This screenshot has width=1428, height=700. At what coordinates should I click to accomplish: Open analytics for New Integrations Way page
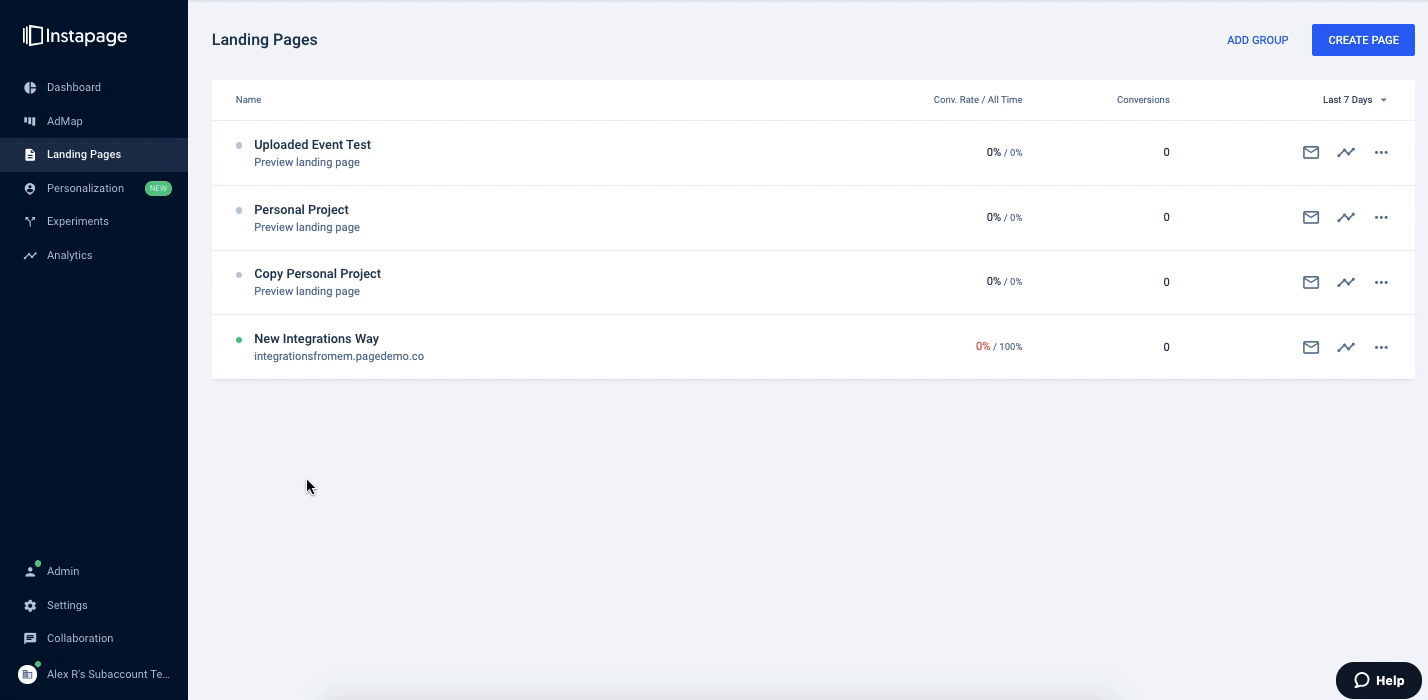pos(1346,347)
